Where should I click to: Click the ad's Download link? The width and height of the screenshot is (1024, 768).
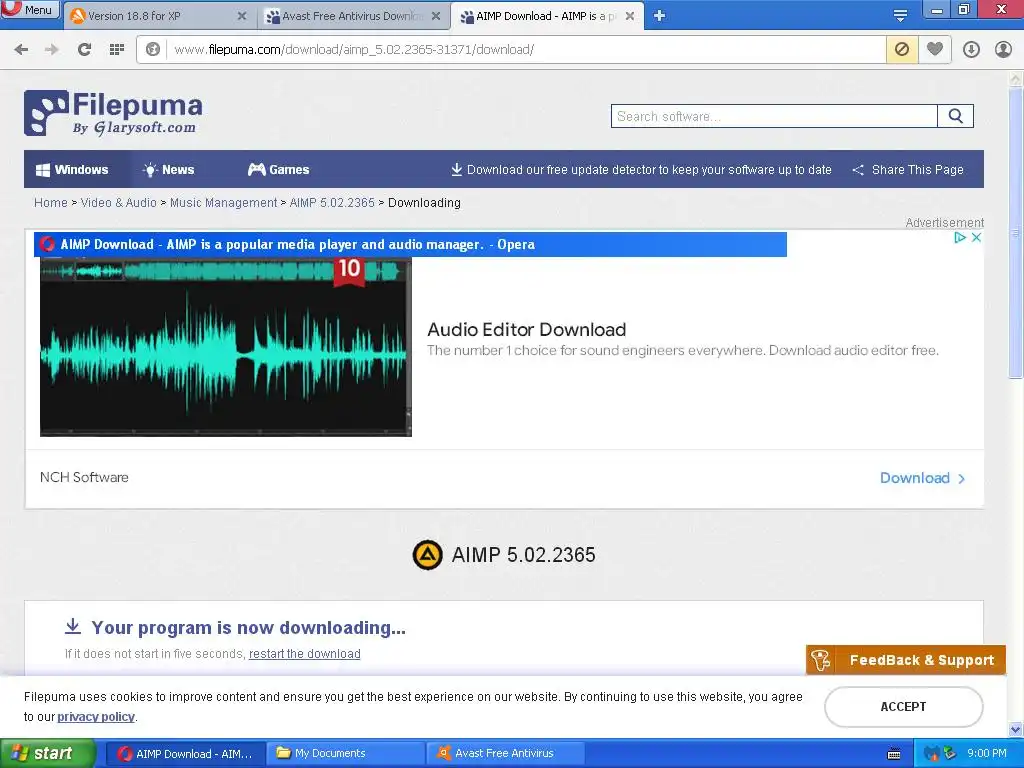click(922, 478)
